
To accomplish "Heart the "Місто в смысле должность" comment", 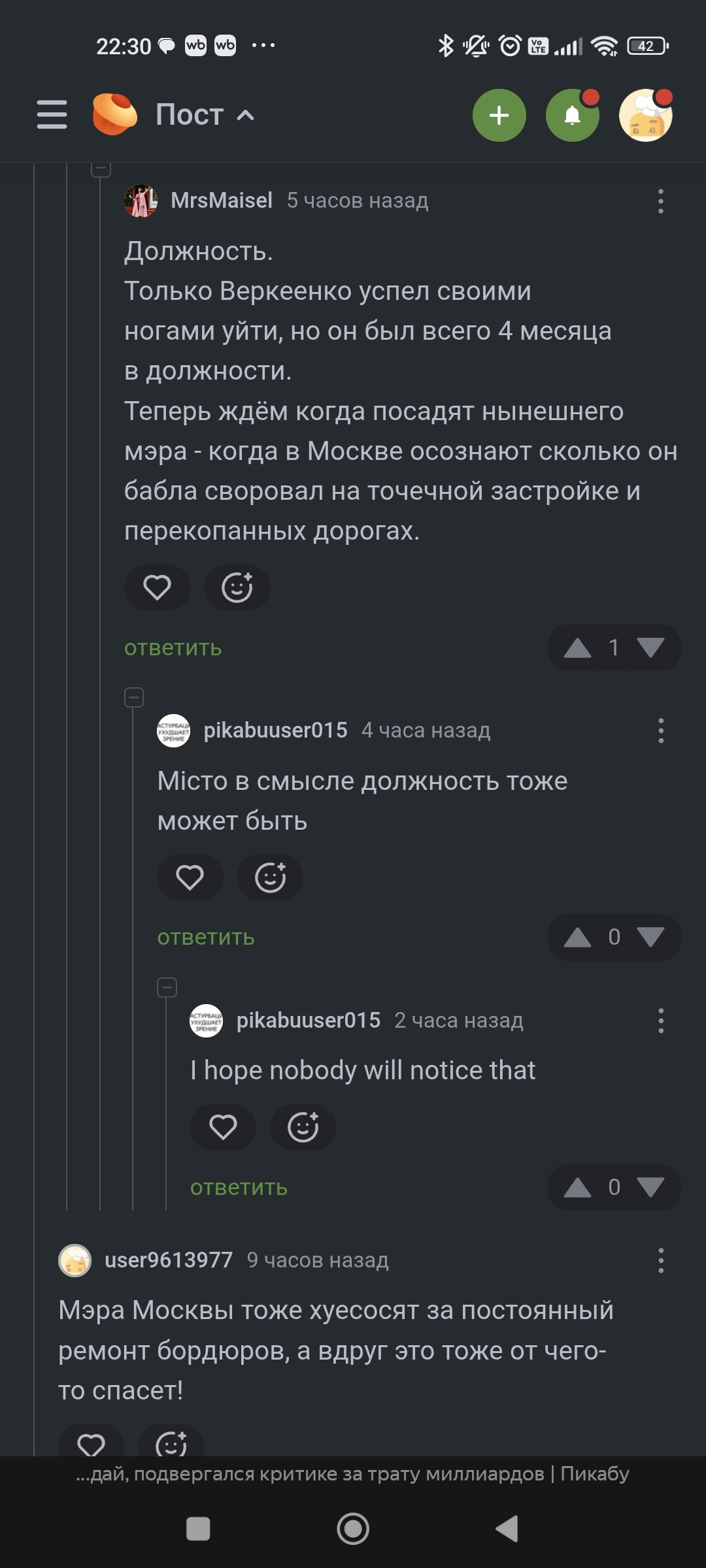I will (x=190, y=877).
